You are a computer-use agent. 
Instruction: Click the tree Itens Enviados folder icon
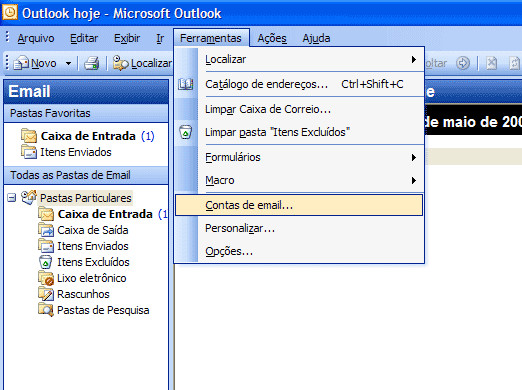point(46,246)
